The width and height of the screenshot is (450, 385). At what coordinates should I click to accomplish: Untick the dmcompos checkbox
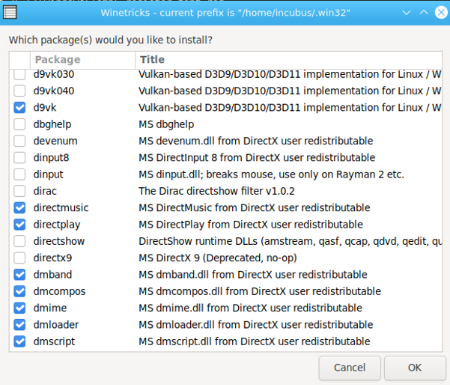pyautogui.click(x=20, y=291)
